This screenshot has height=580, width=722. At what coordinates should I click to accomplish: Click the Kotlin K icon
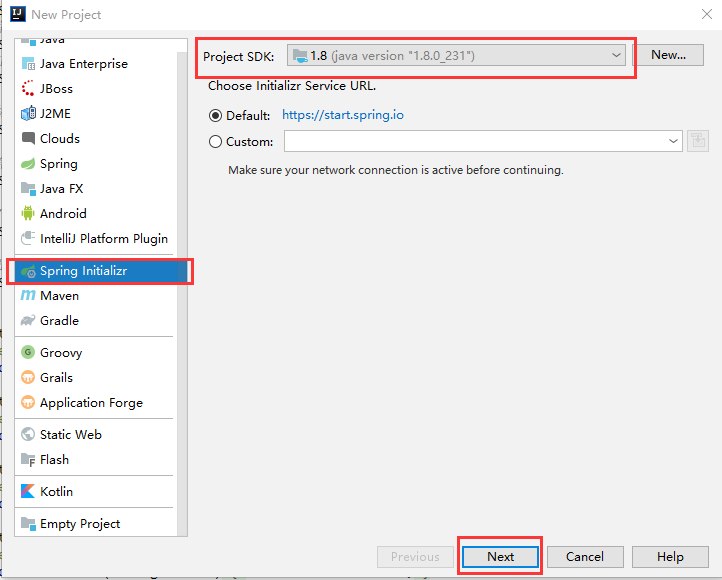point(28,491)
